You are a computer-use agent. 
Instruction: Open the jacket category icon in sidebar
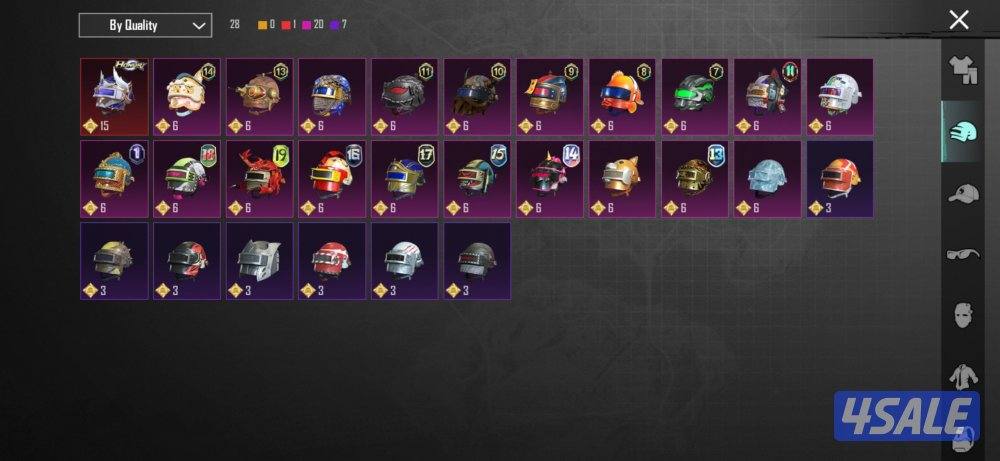point(962,376)
